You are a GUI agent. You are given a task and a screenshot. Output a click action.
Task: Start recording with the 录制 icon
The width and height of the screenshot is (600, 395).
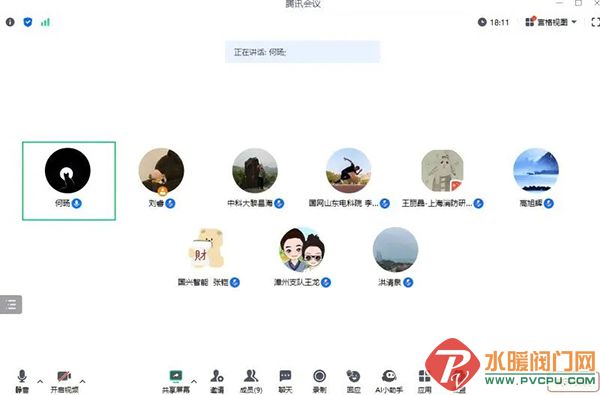point(320,381)
